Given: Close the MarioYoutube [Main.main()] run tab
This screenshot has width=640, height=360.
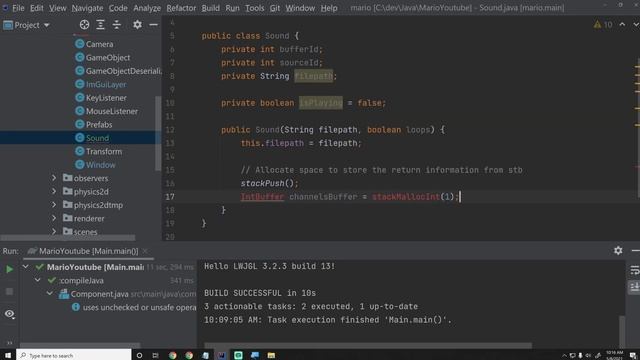Looking at the screenshot, I should pyautogui.click(x=145, y=251).
